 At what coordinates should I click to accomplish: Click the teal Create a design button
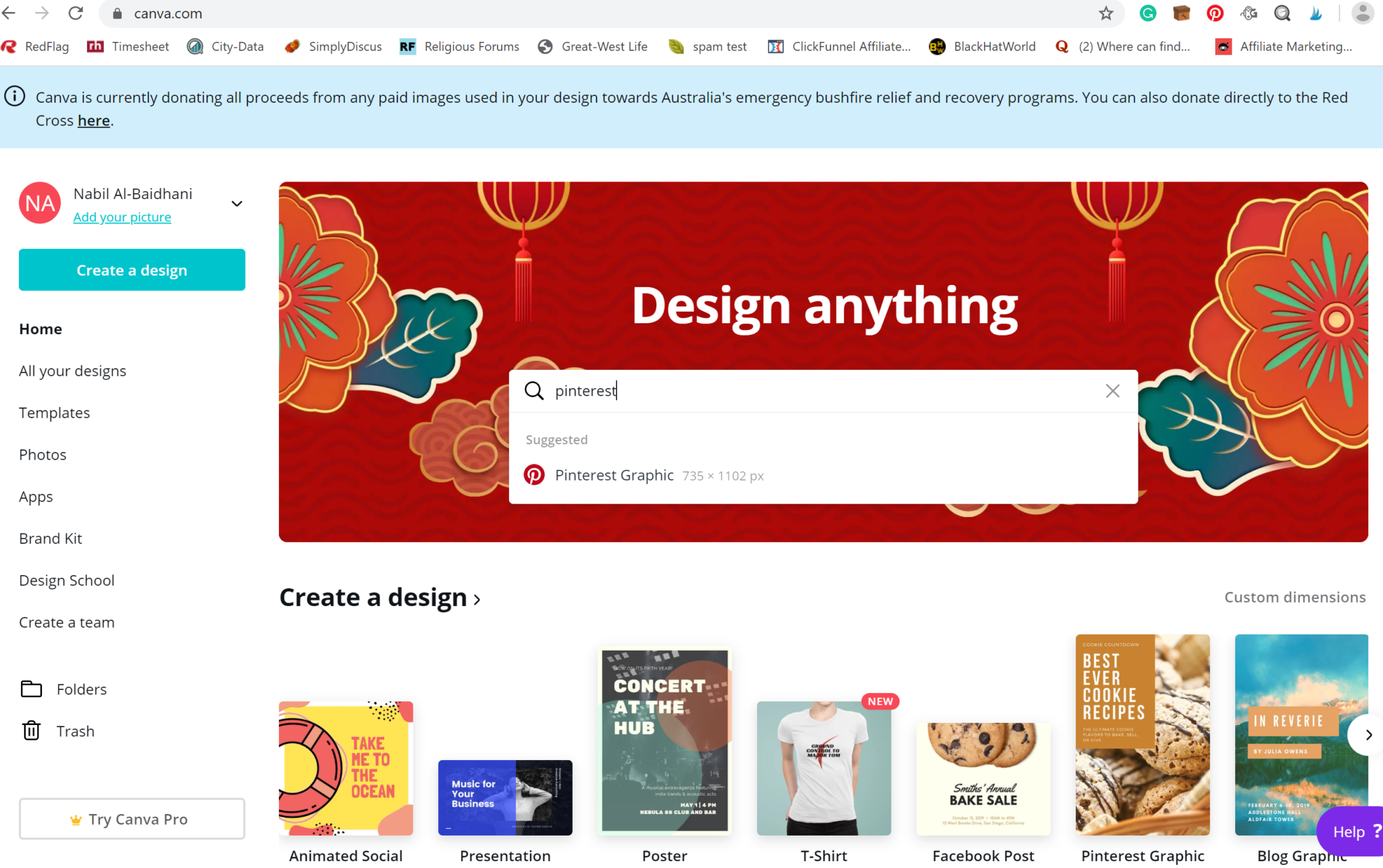tap(132, 270)
